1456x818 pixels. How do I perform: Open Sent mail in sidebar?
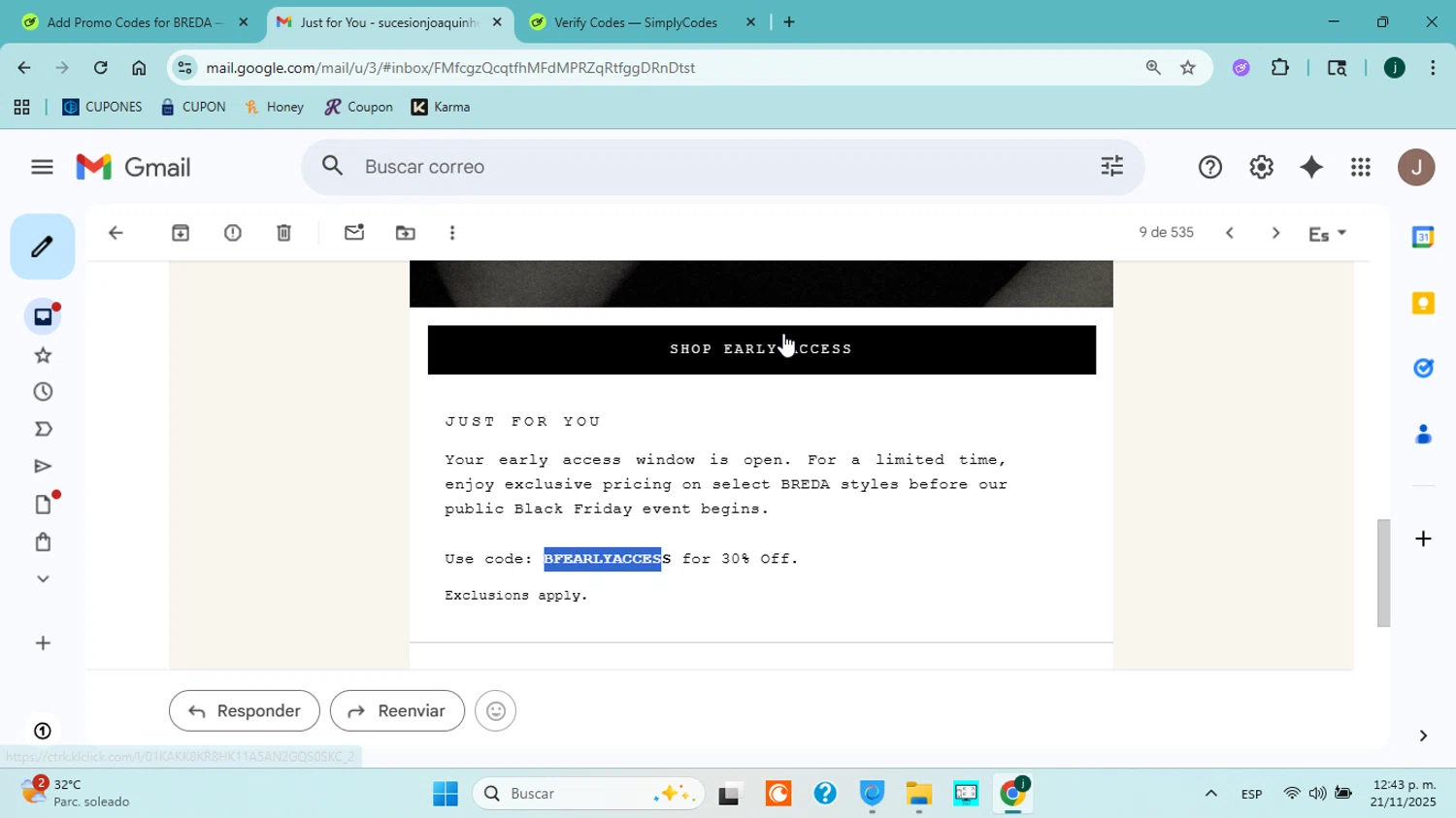pyautogui.click(x=43, y=467)
